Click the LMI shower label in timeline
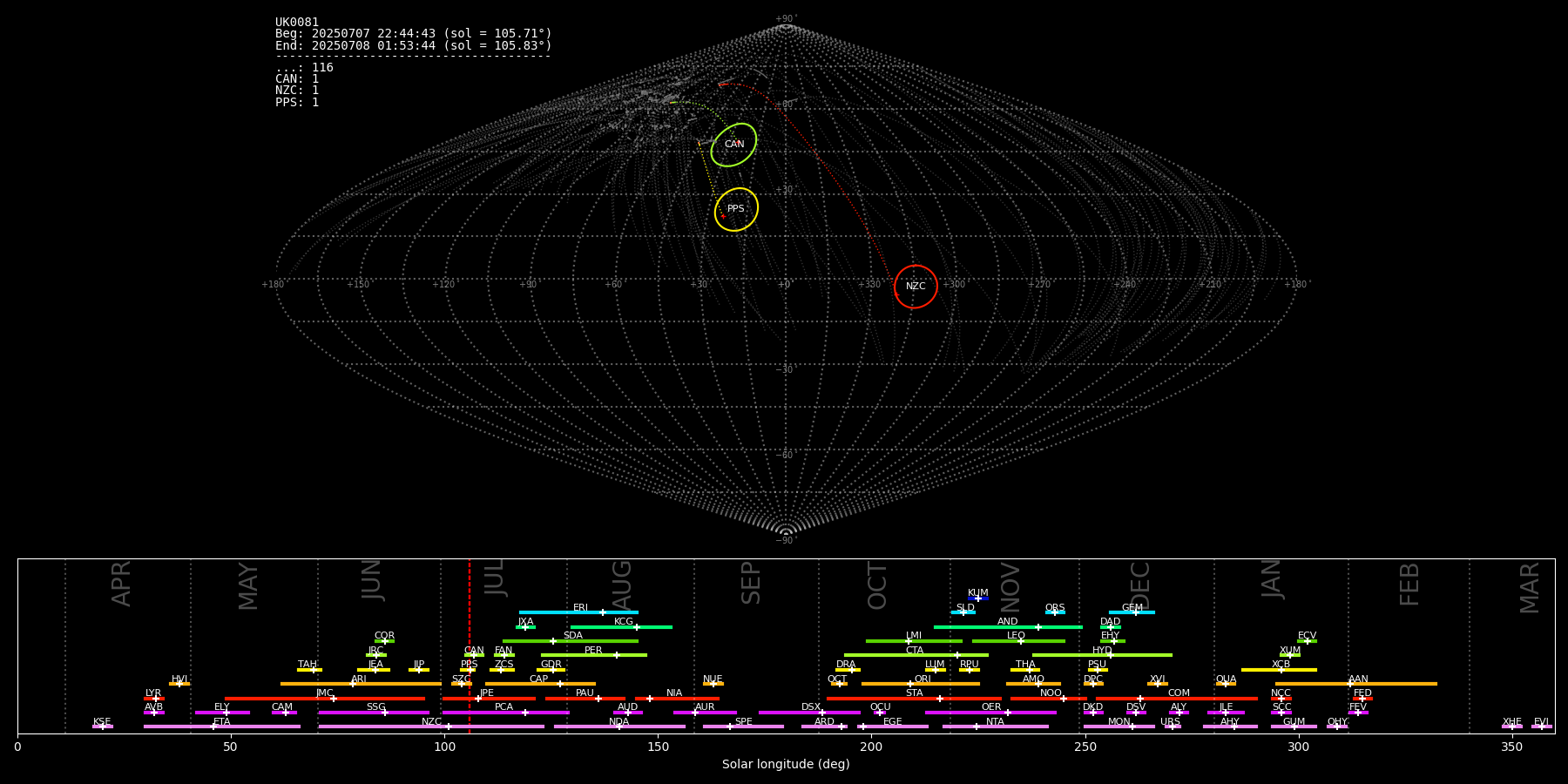 coord(914,636)
